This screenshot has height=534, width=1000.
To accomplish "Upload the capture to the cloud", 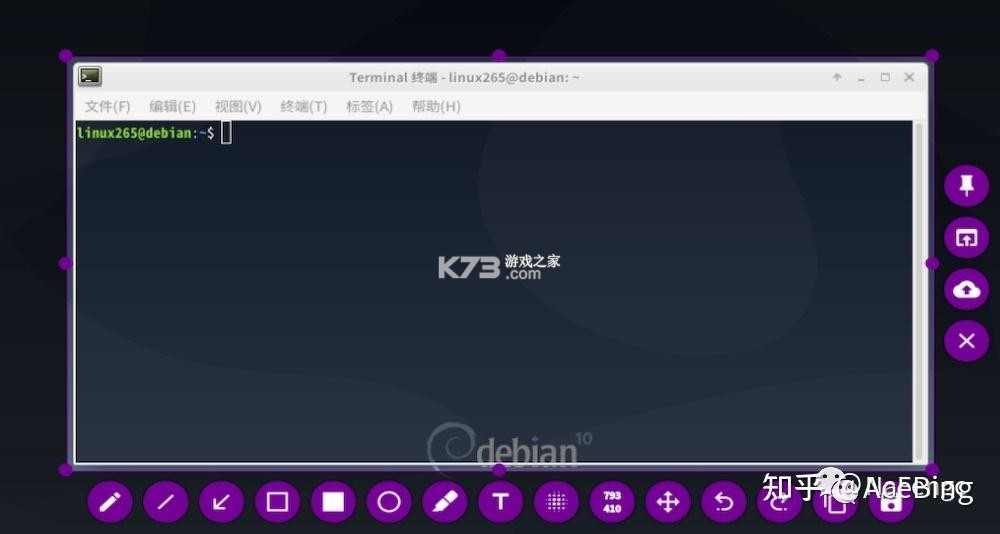I will click(967, 290).
